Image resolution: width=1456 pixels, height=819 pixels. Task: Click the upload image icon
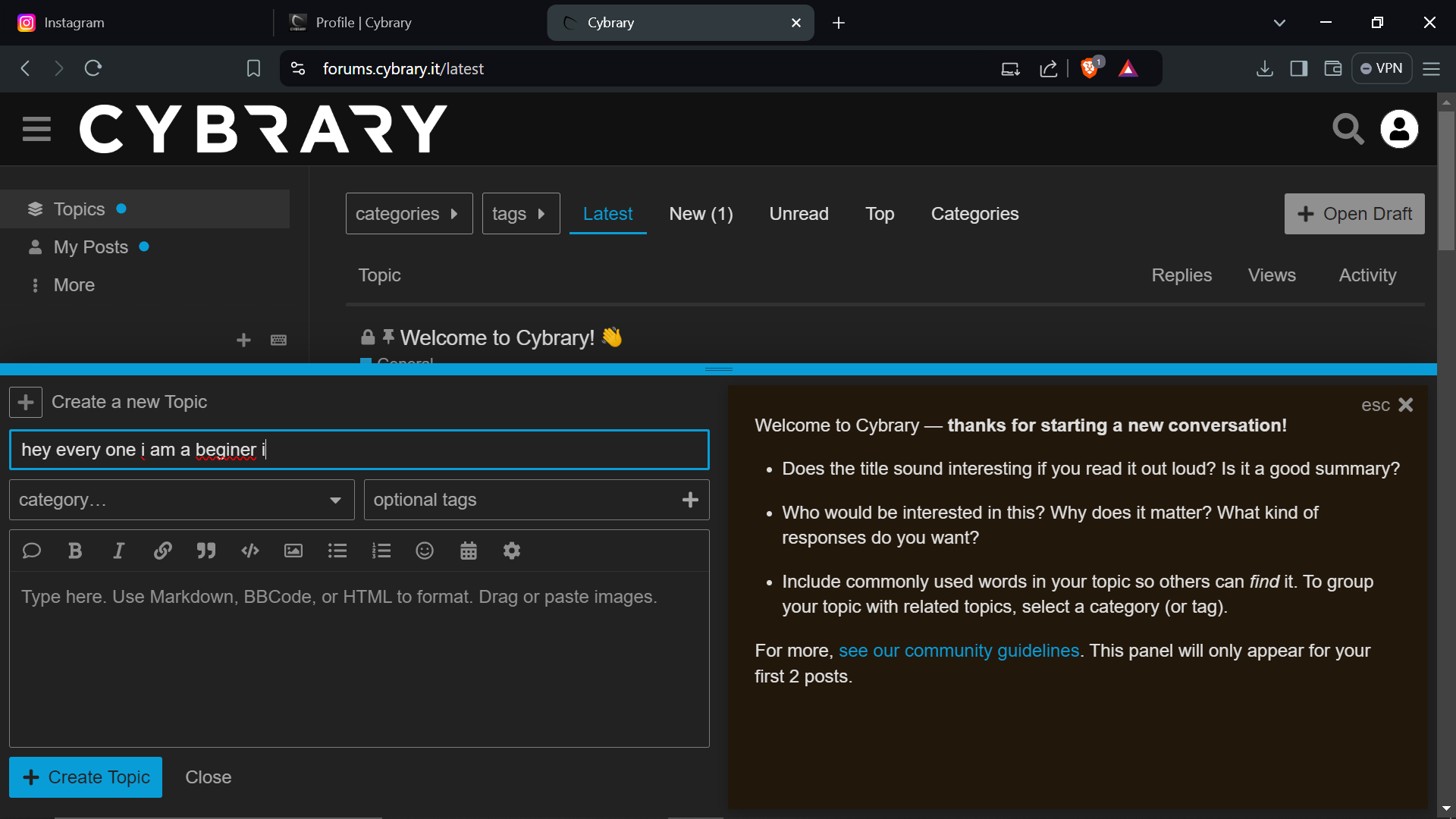click(x=293, y=551)
